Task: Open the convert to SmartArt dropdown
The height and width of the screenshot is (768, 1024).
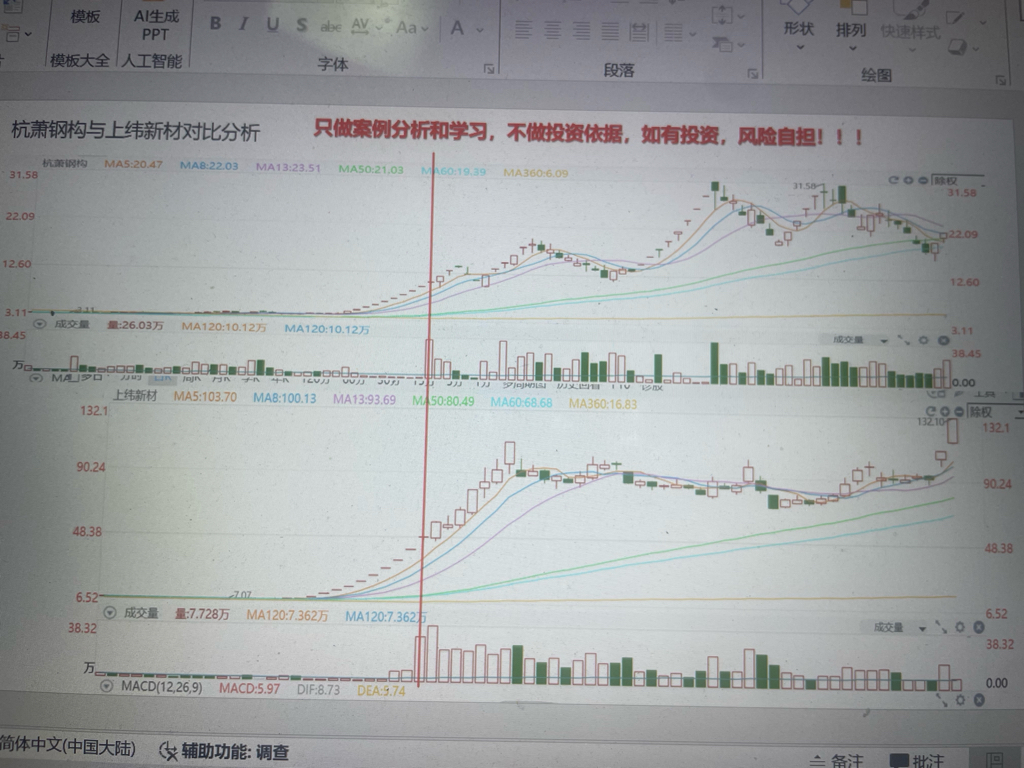Action: click(x=728, y=44)
